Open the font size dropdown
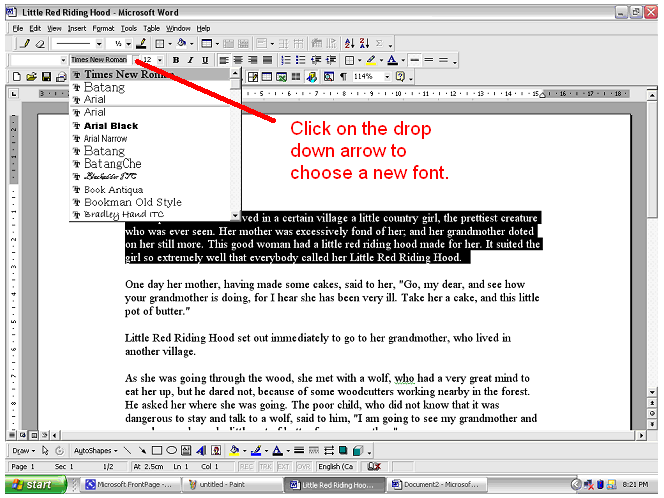 coord(160,60)
